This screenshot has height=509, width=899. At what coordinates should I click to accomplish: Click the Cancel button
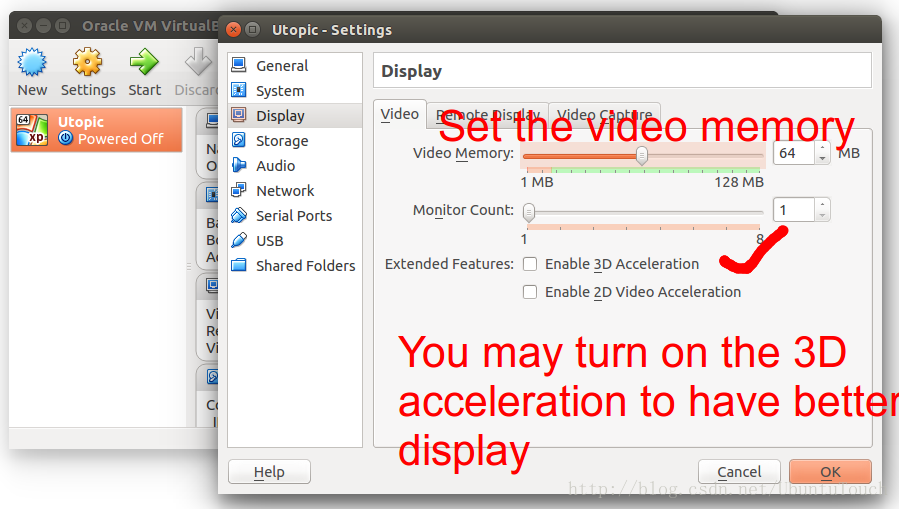739,472
